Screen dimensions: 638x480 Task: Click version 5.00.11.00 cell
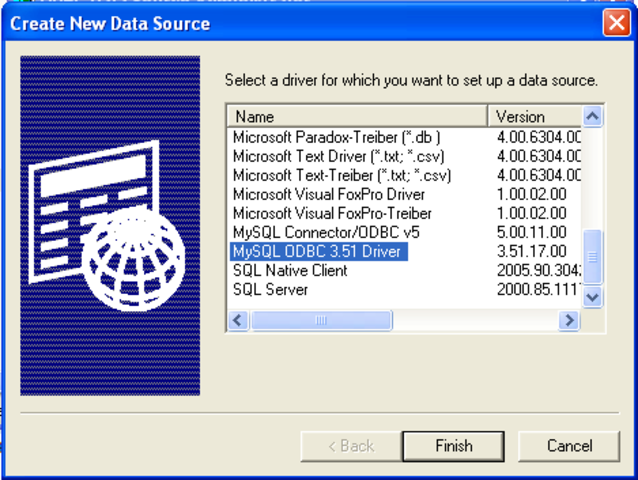coord(531,232)
